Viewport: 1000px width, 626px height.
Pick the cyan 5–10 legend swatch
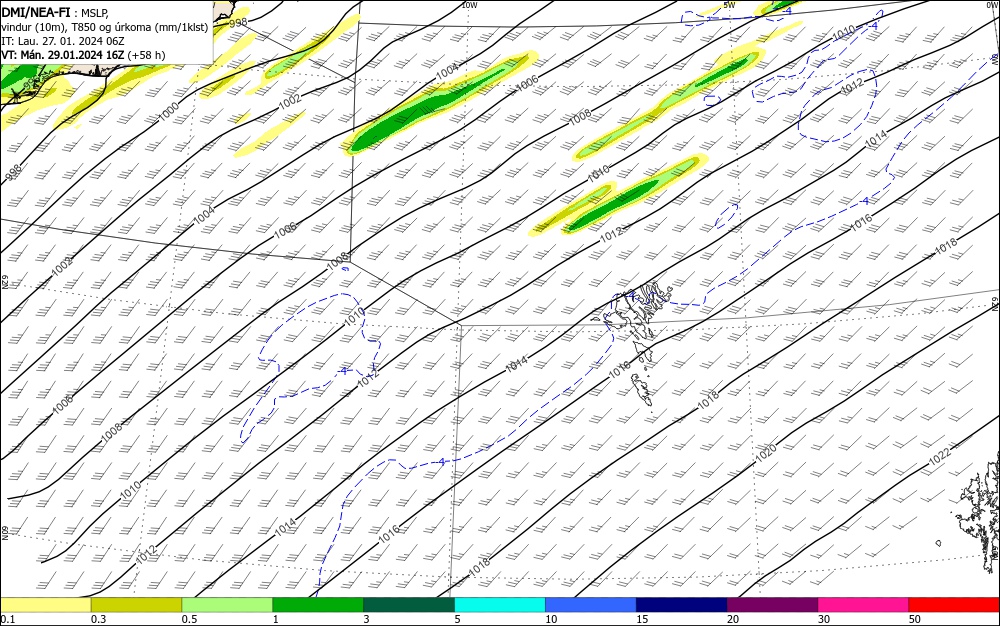pyautogui.click(x=500, y=605)
